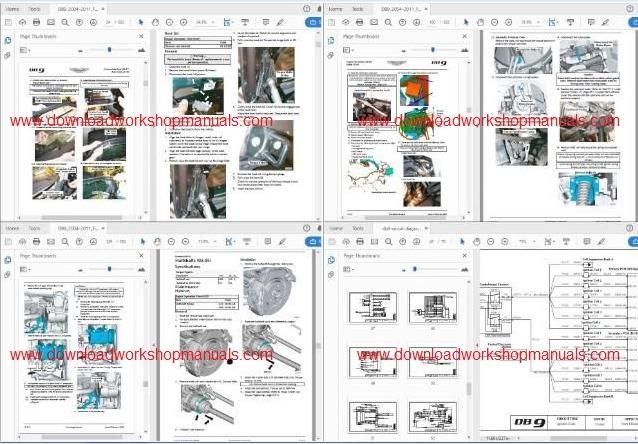This screenshot has width=638, height=444.
Task: Click small thumbnails icon in bottom-right thumbnail panel
Action: [403, 270]
